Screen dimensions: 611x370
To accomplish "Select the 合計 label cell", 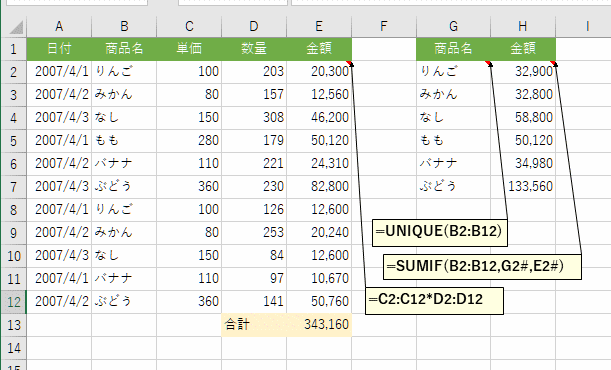I will click(254, 325).
